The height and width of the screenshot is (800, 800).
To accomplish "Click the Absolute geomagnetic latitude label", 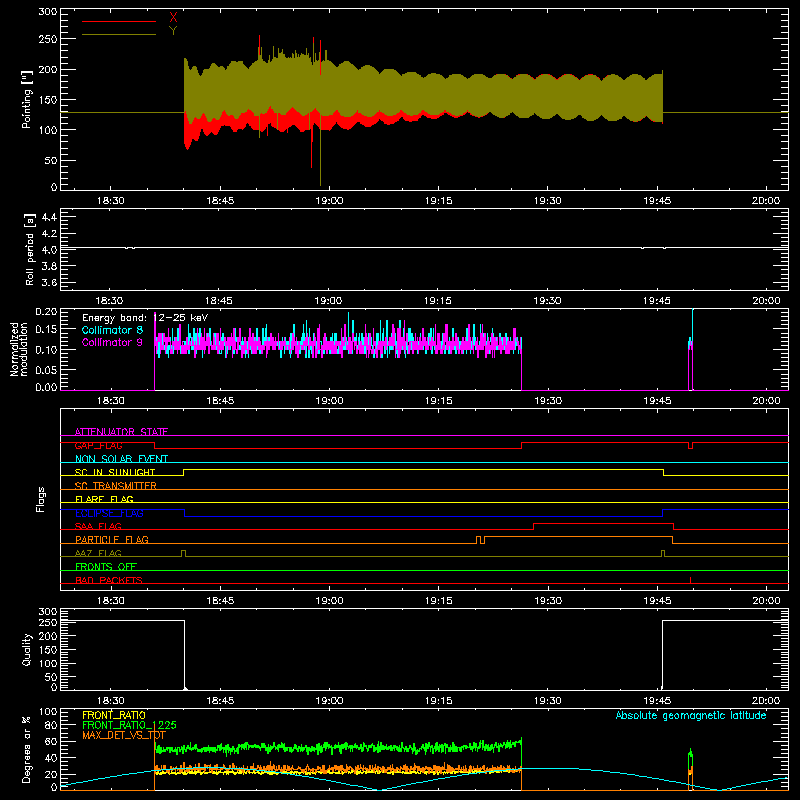I will [x=691, y=715].
